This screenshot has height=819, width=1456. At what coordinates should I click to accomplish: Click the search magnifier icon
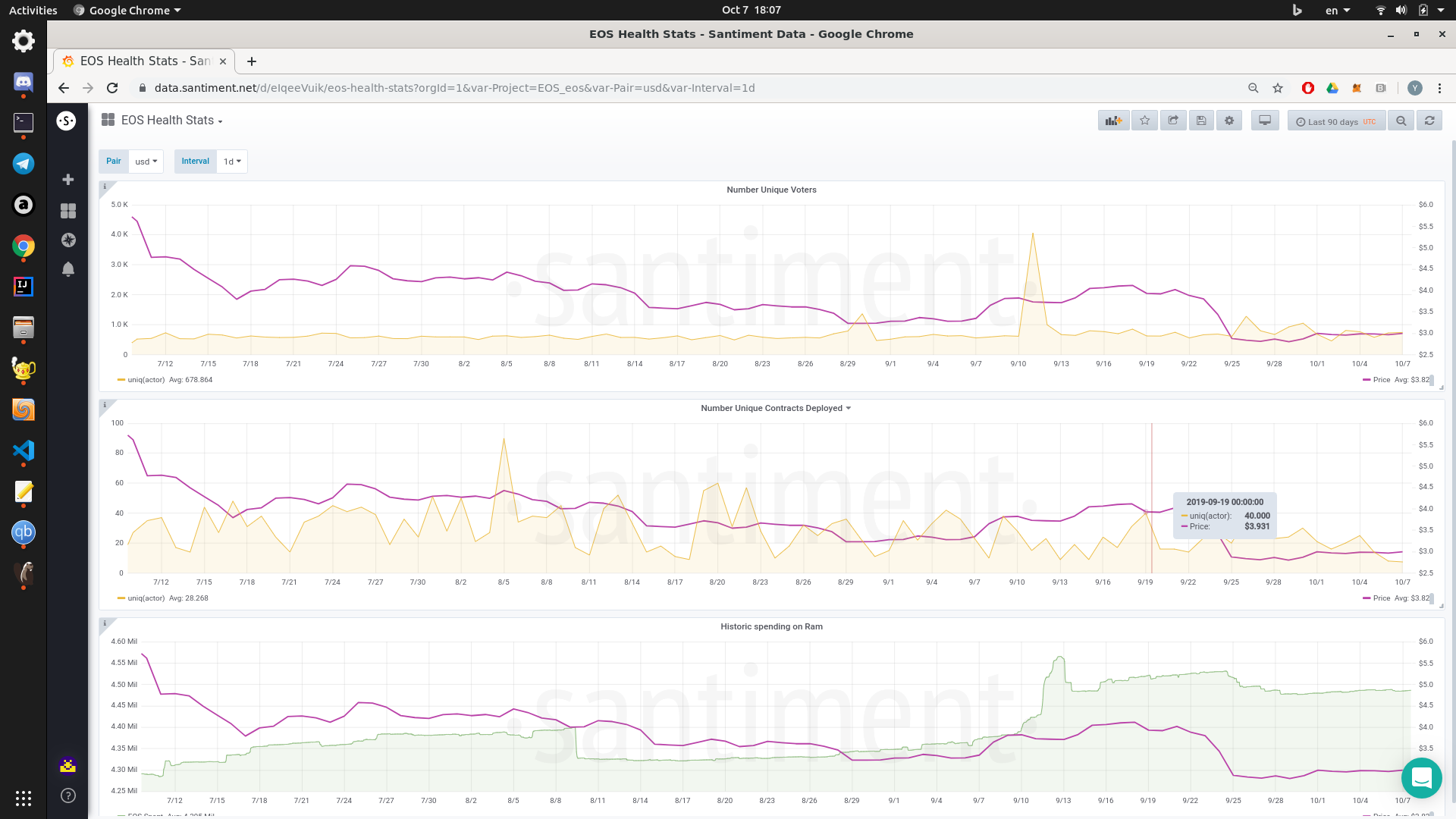[1401, 120]
